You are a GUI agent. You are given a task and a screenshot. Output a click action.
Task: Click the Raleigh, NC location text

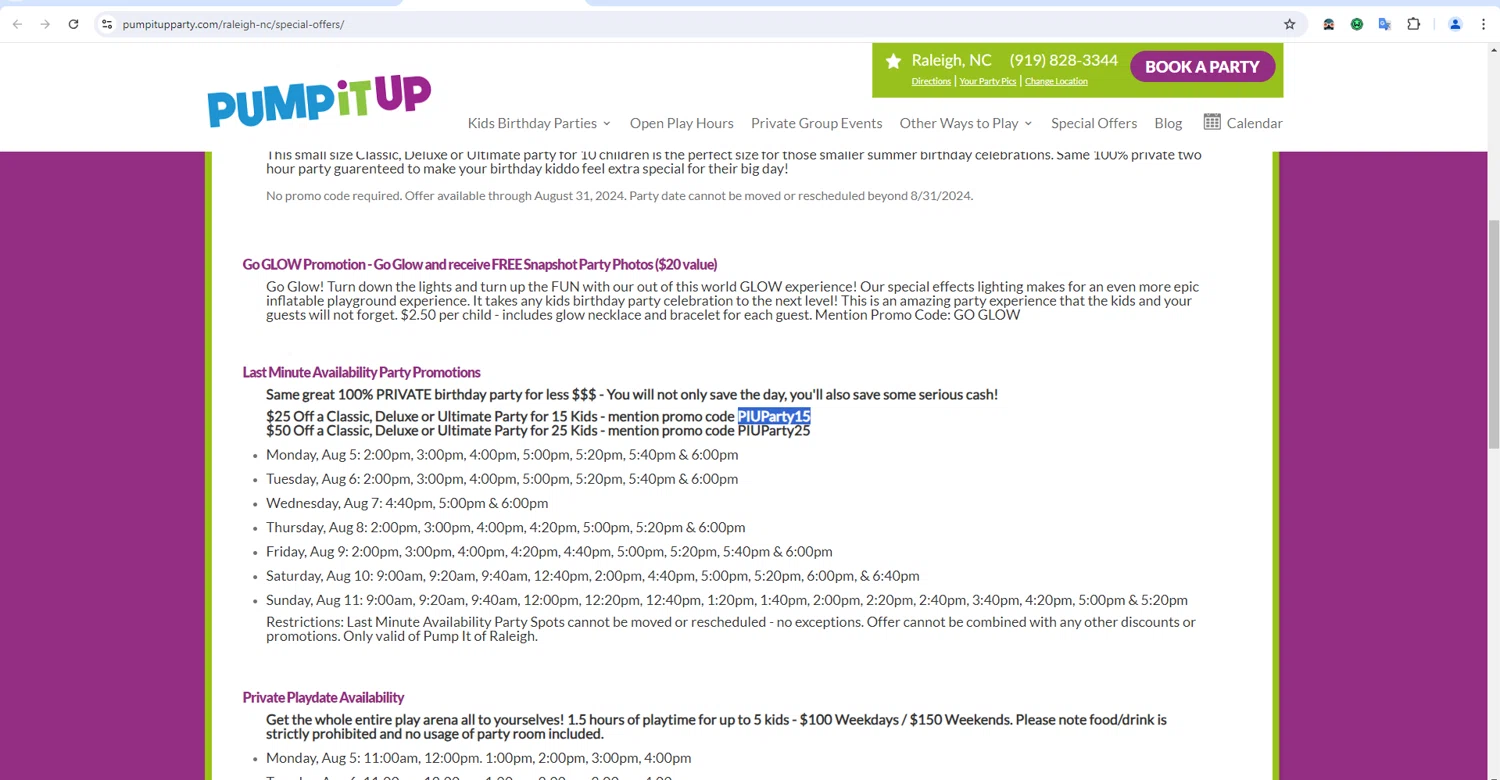(951, 60)
